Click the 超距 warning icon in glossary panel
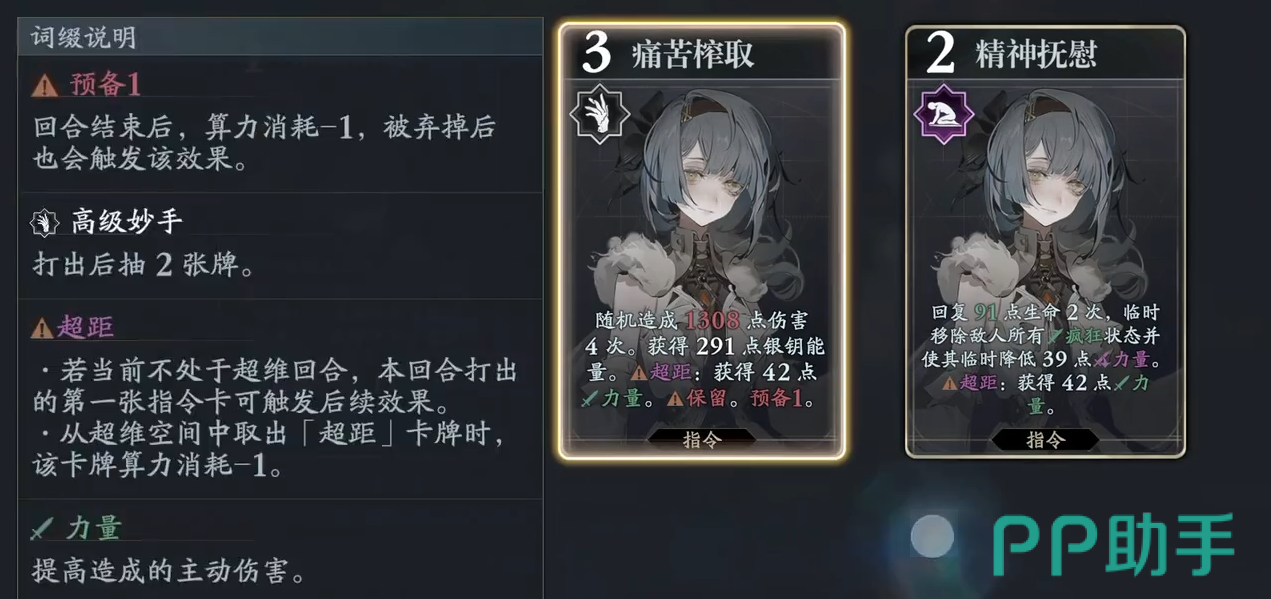The height and width of the screenshot is (599, 1271). 42,328
